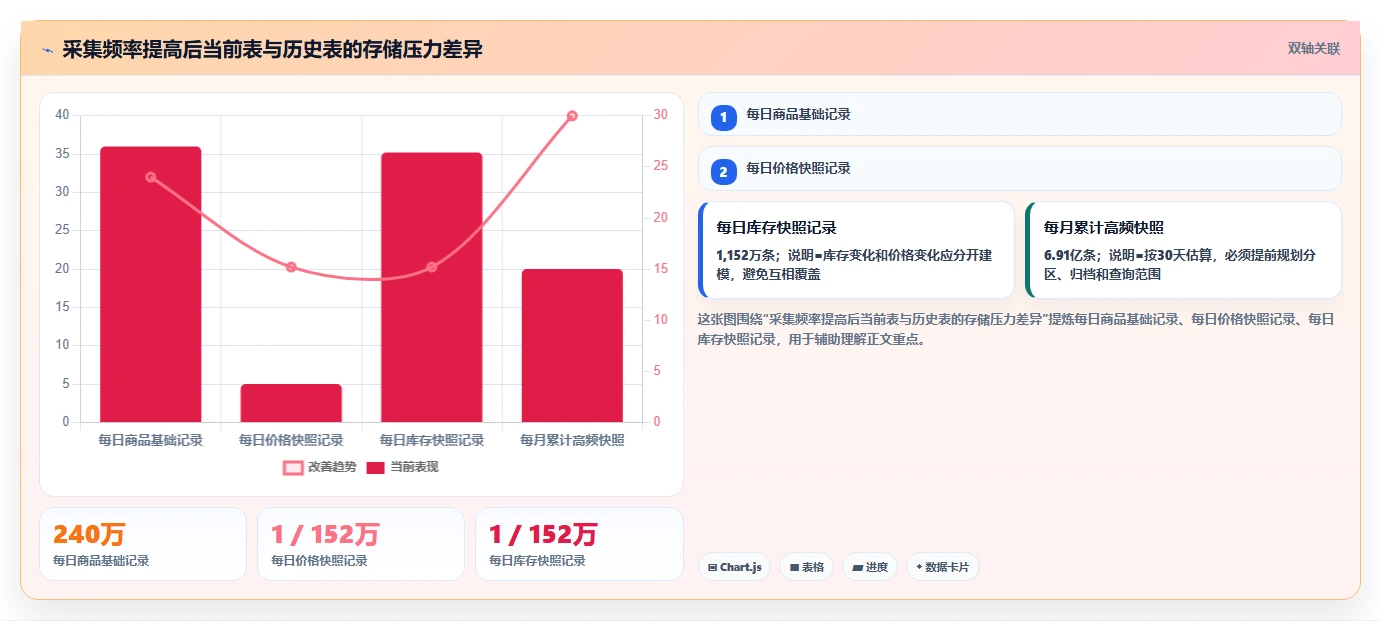Image resolution: width=1381 pixels, height=621 pixels.
Task: Click the 进度 tag
Action: (870, 567)
